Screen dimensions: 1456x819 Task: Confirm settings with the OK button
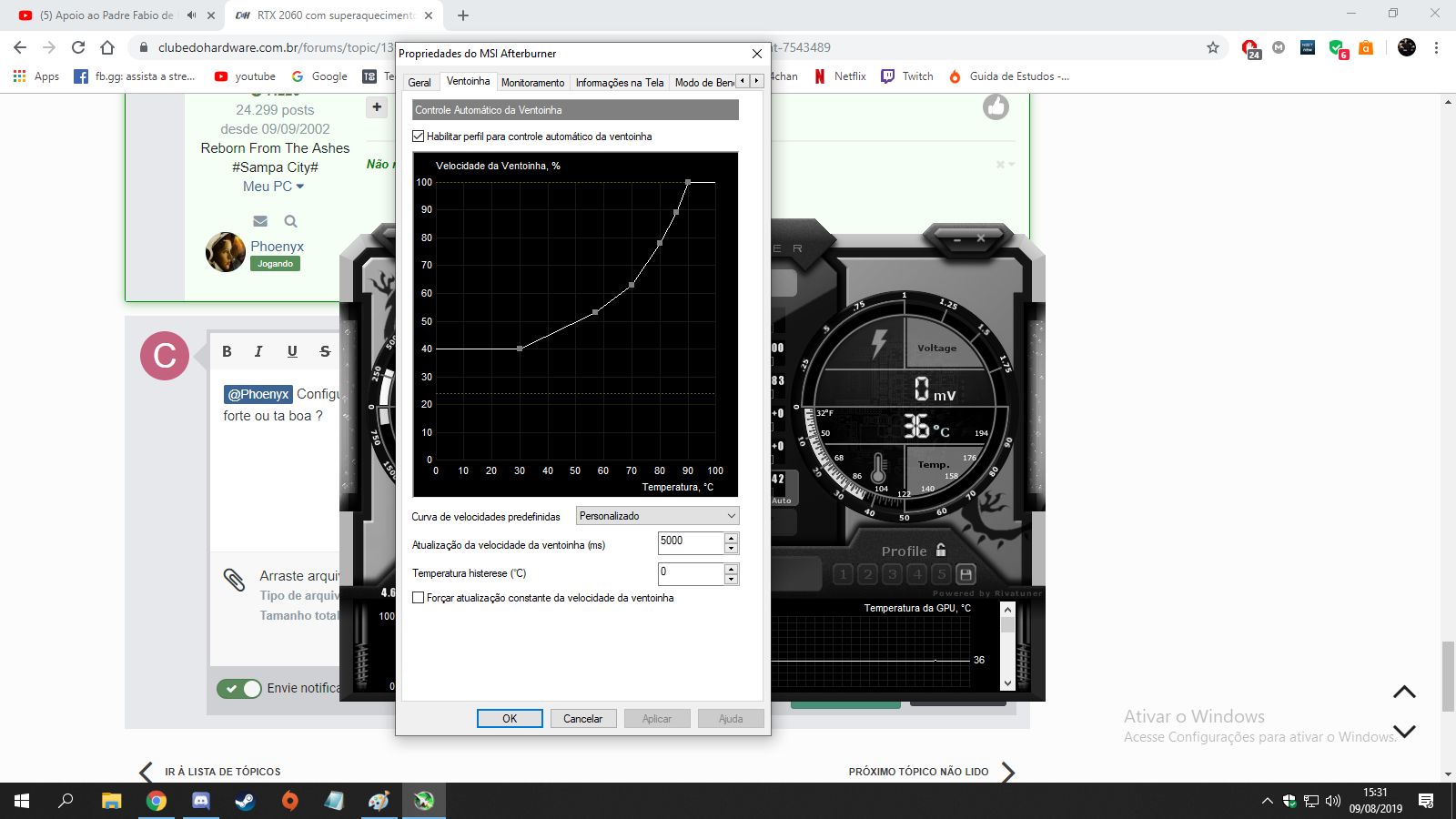pos(510,719)
